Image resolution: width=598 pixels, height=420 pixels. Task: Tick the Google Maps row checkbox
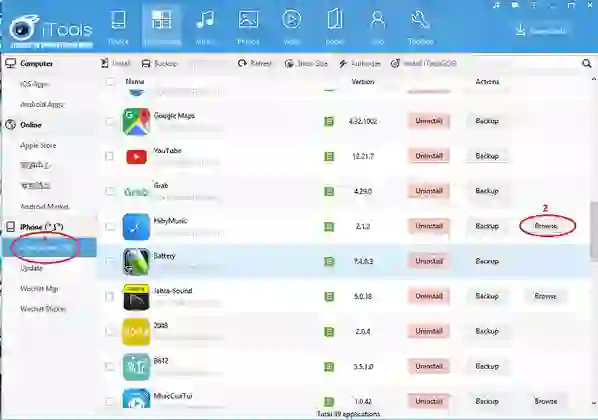109,121
